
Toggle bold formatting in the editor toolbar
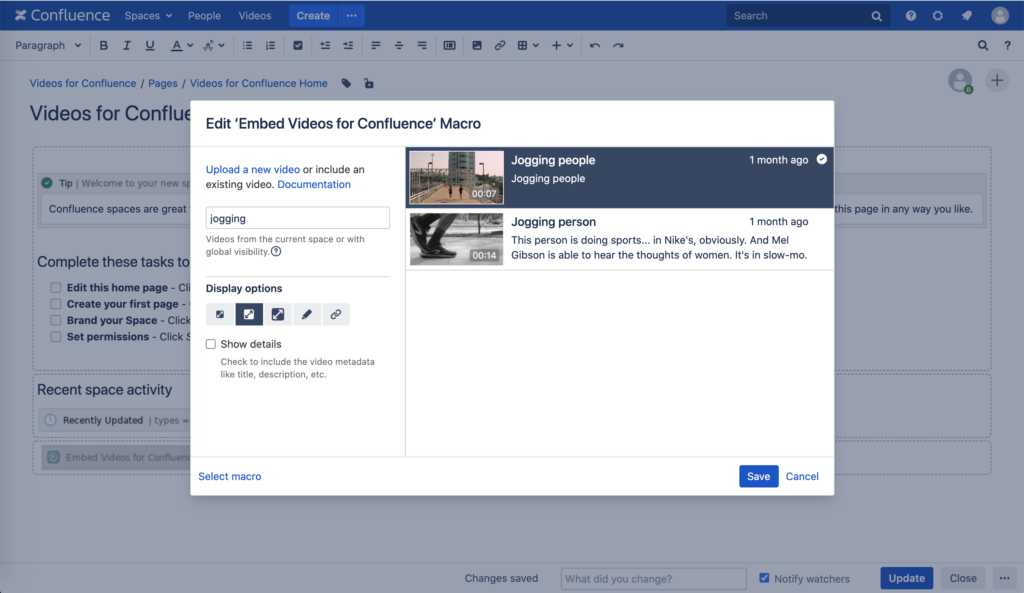coord(103,46)
